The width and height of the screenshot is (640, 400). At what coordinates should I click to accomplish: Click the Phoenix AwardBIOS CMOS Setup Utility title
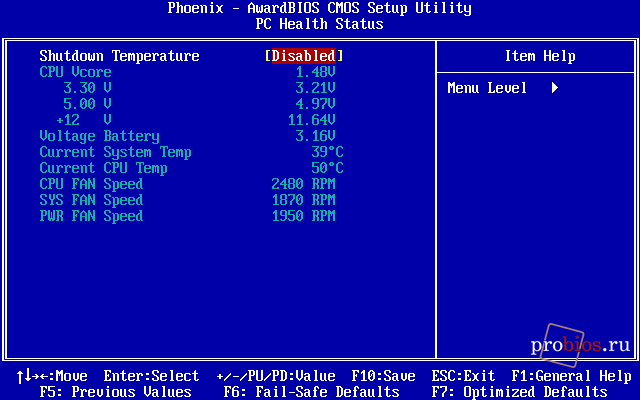pyautogui.click(x=319, y=8)
